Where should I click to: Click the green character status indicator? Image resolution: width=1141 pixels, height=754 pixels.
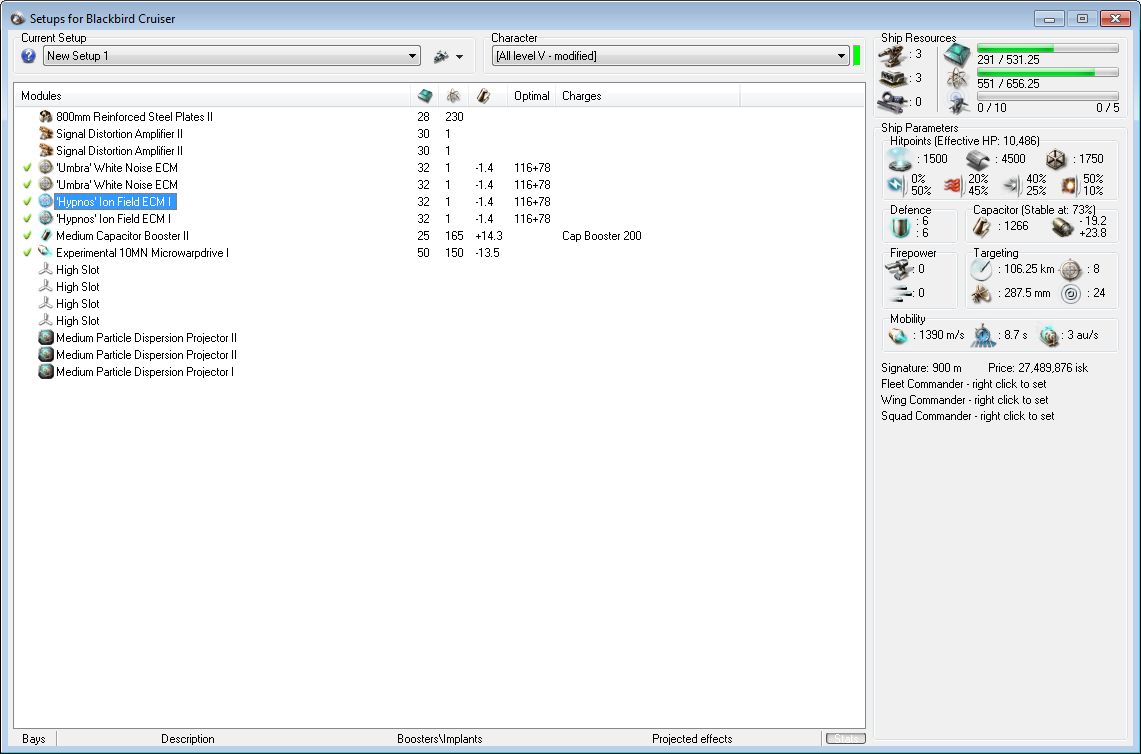click(x=856, y=55)
